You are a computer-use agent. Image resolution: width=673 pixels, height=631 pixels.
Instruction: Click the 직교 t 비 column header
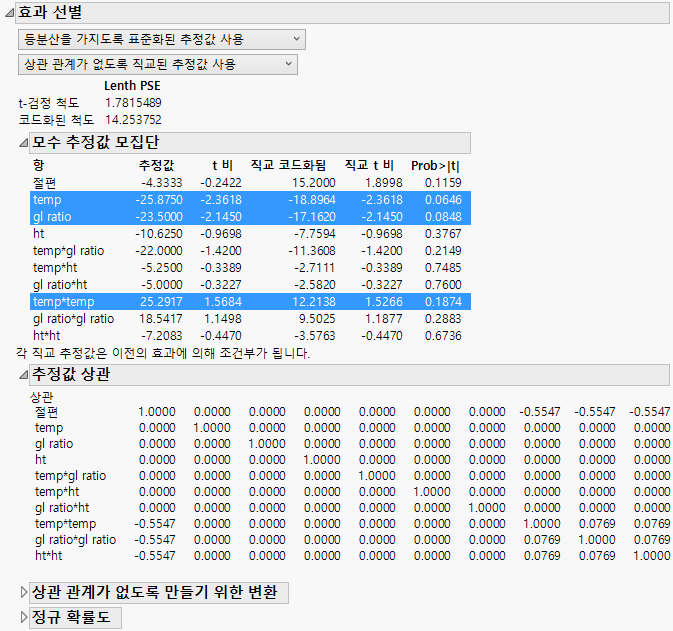(x=369, y=165)
